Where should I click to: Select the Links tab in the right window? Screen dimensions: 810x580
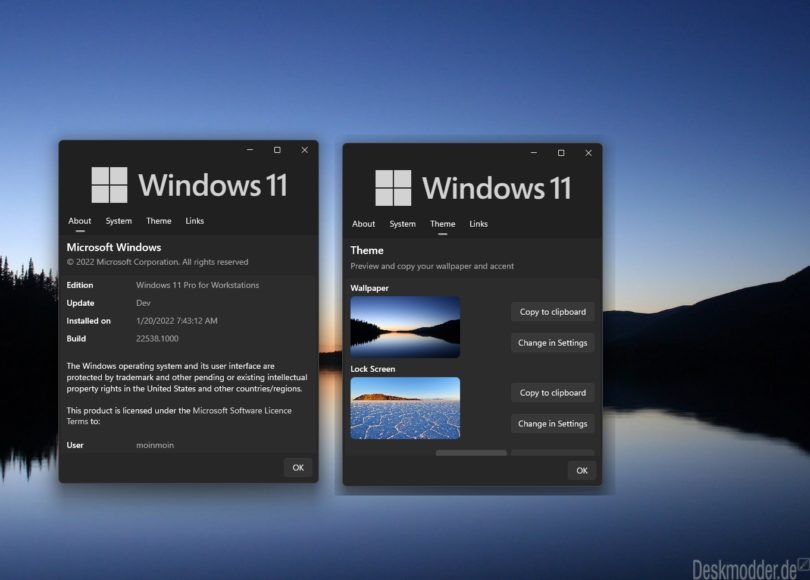pyautogui.click(x=478, y=224)
